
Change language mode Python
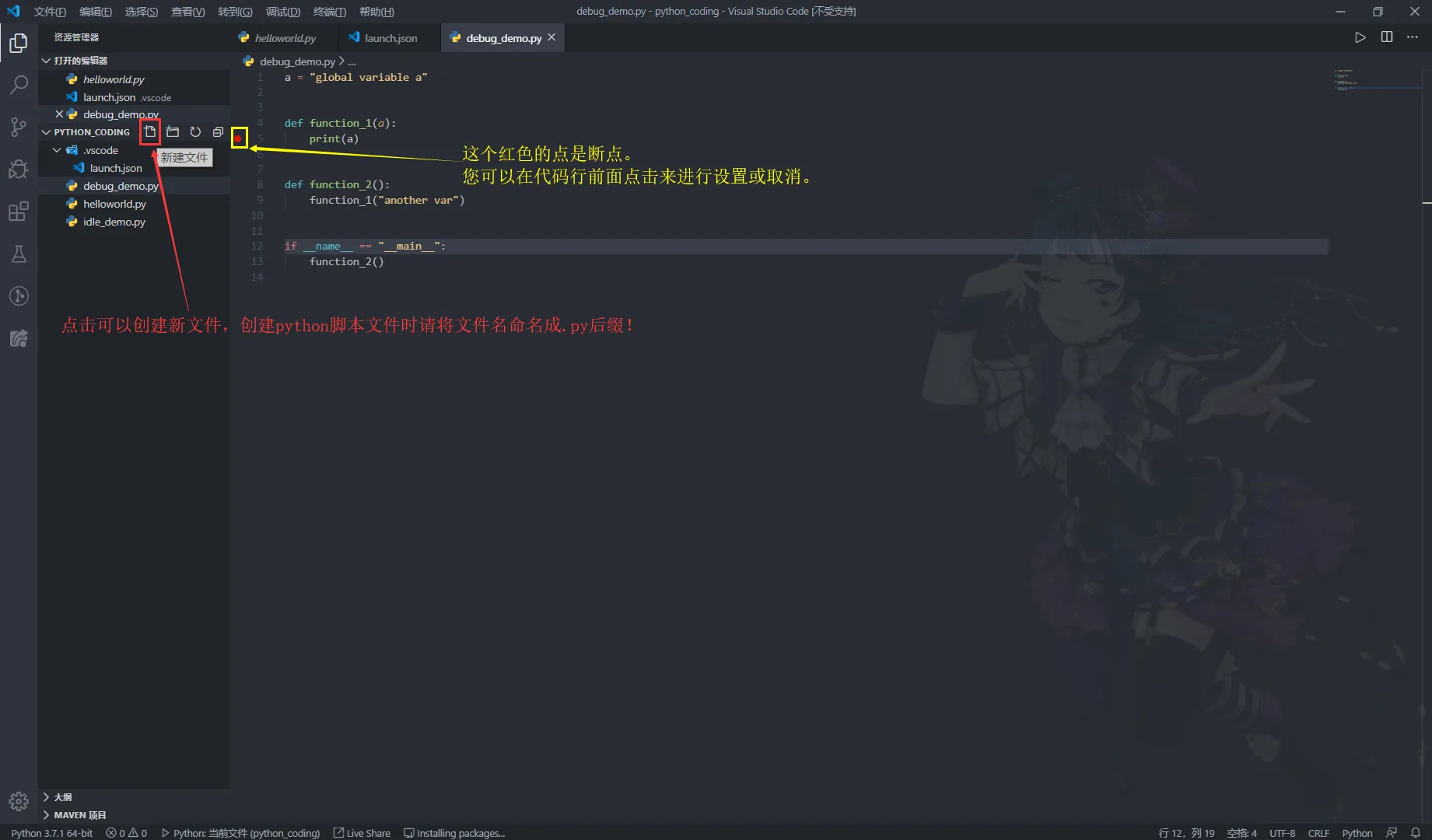click(x=1357, y=833)
